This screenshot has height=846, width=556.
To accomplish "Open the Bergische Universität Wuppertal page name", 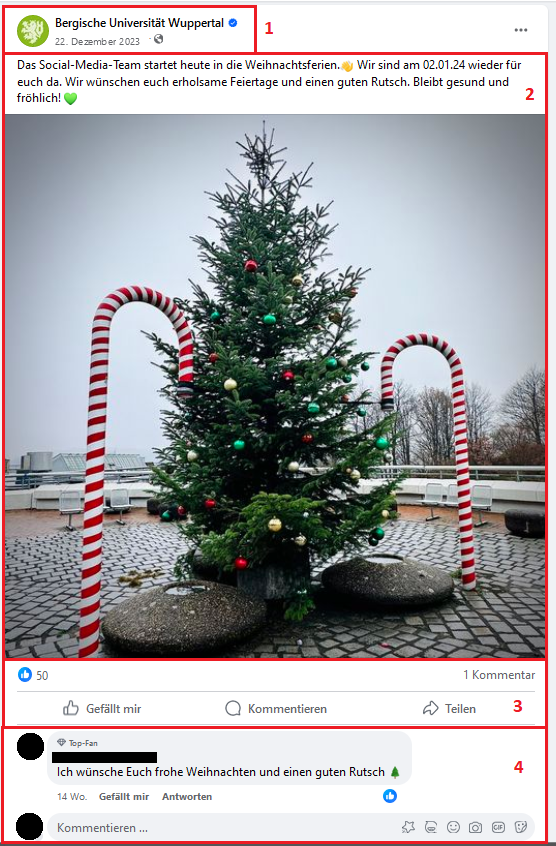I will click(139, 23).
